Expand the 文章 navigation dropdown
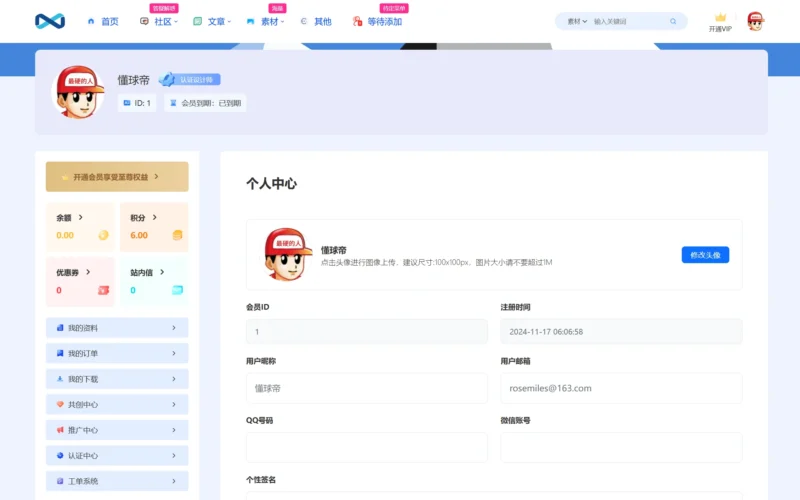Viewport: 800px width, 500px height. click(215, 21)
